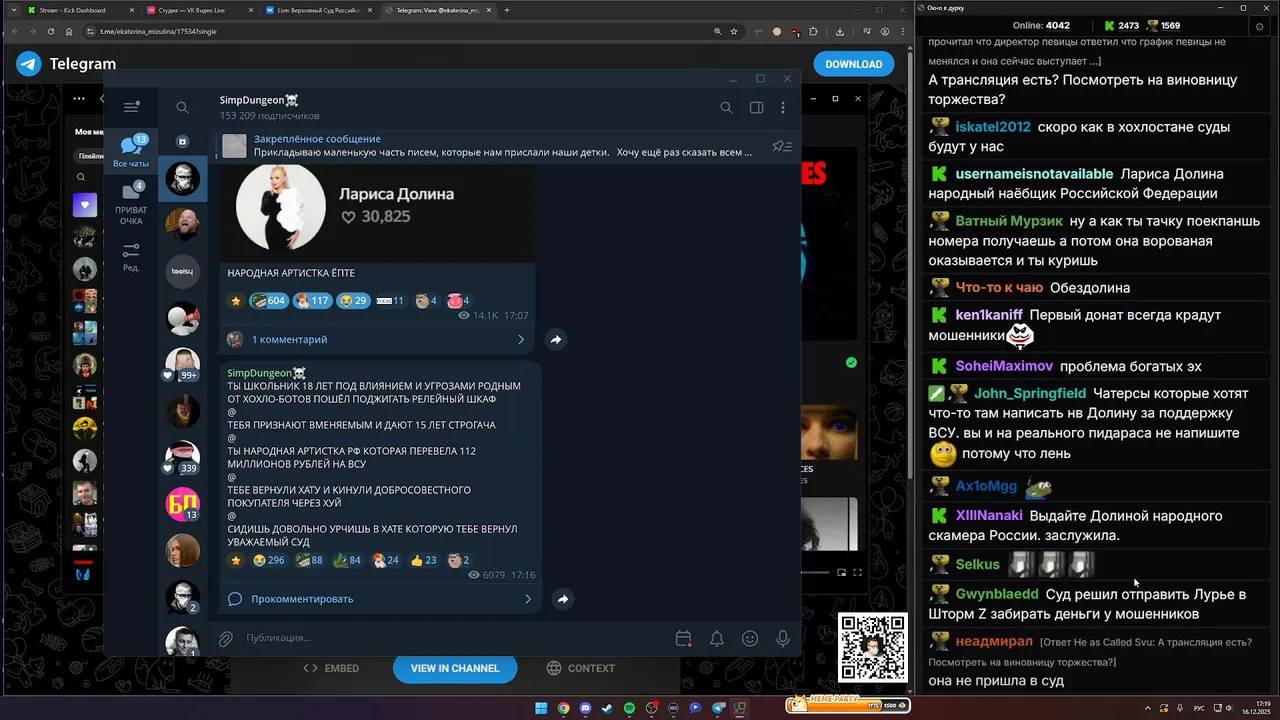This screenshot has height=720, width=1280.
Task: Expand the arrow beside 'Прокомментировать'
Action: [527, 599]
